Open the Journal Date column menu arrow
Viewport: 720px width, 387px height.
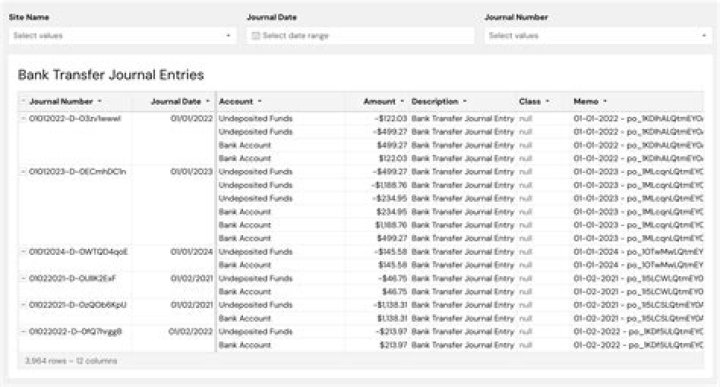coord(208,101)
